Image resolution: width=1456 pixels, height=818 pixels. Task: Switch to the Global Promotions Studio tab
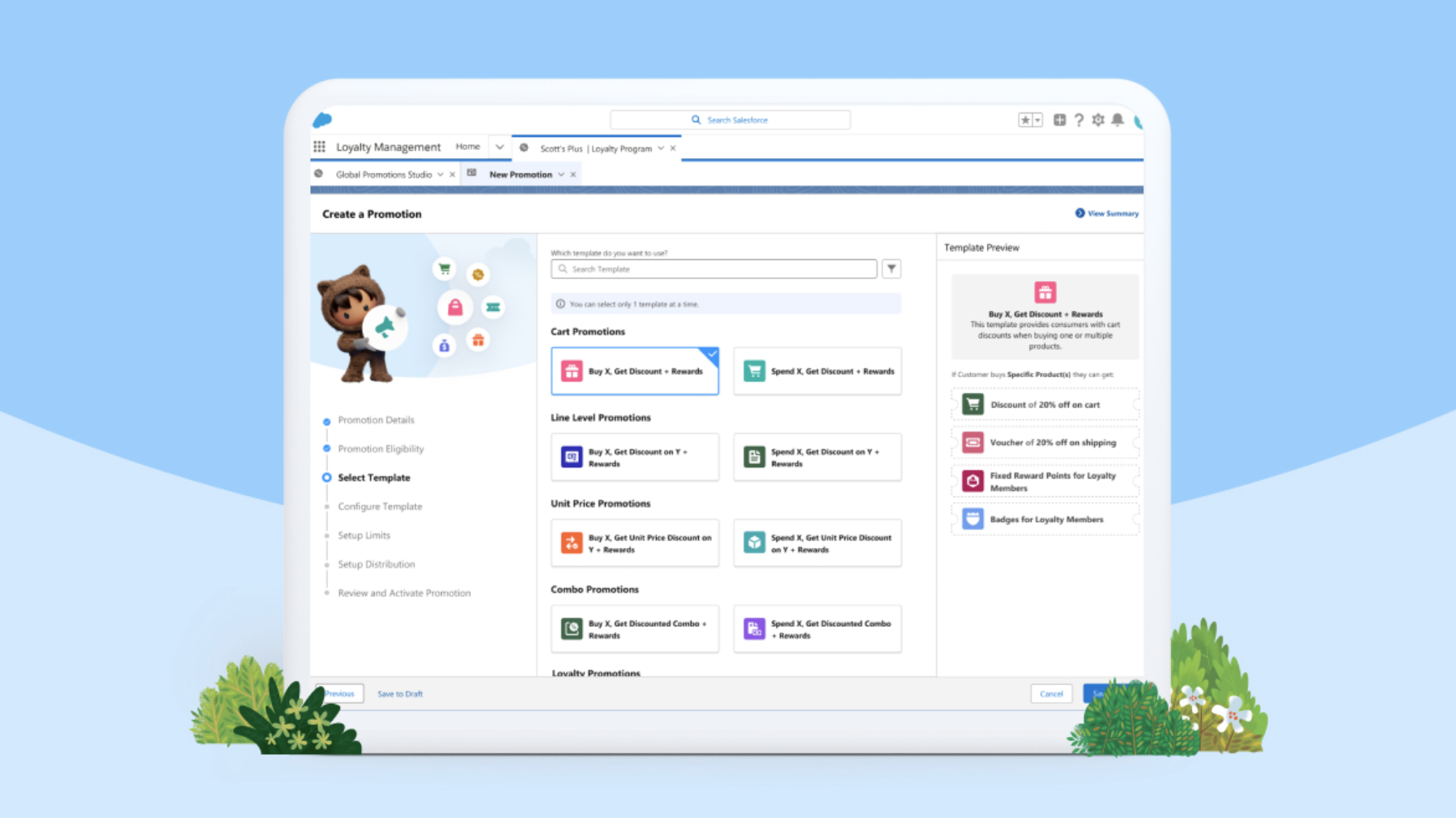[383, 175]
